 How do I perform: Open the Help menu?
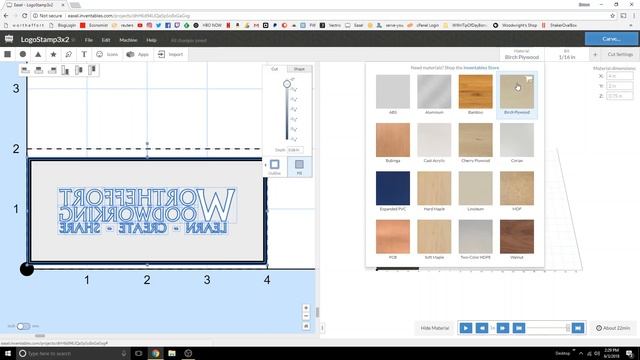[151, 40]
